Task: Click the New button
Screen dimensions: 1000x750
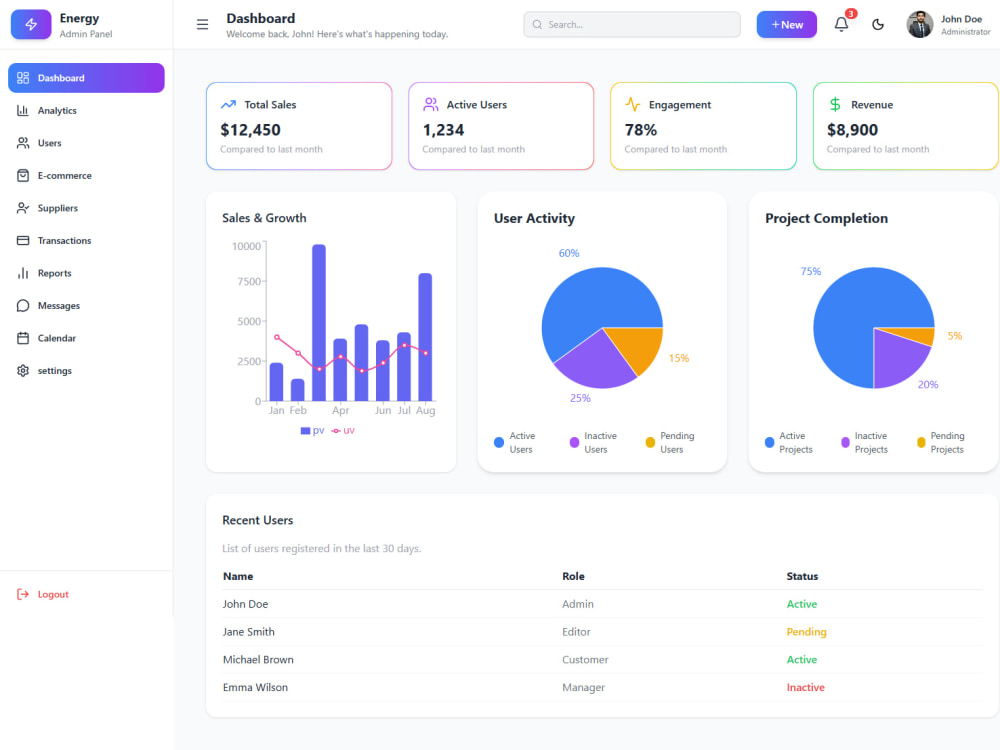Action: pos(786,25)
